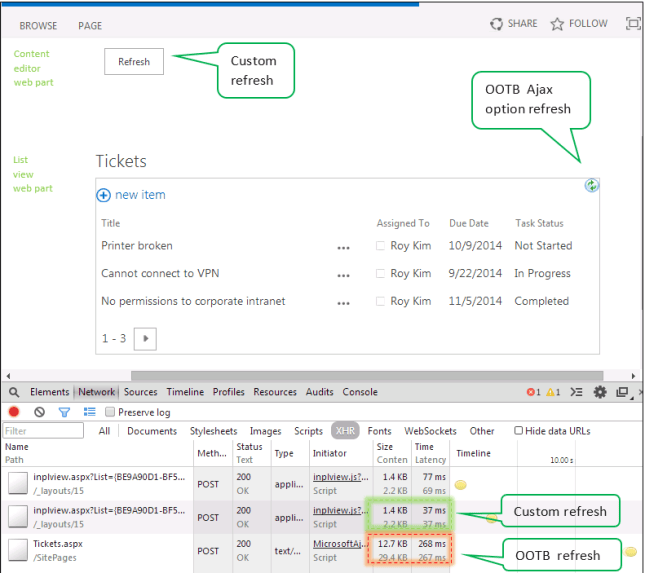The height and width of the screenshot is (573, 645).
Task: Go to next page of Tickets
Action: 145,339
